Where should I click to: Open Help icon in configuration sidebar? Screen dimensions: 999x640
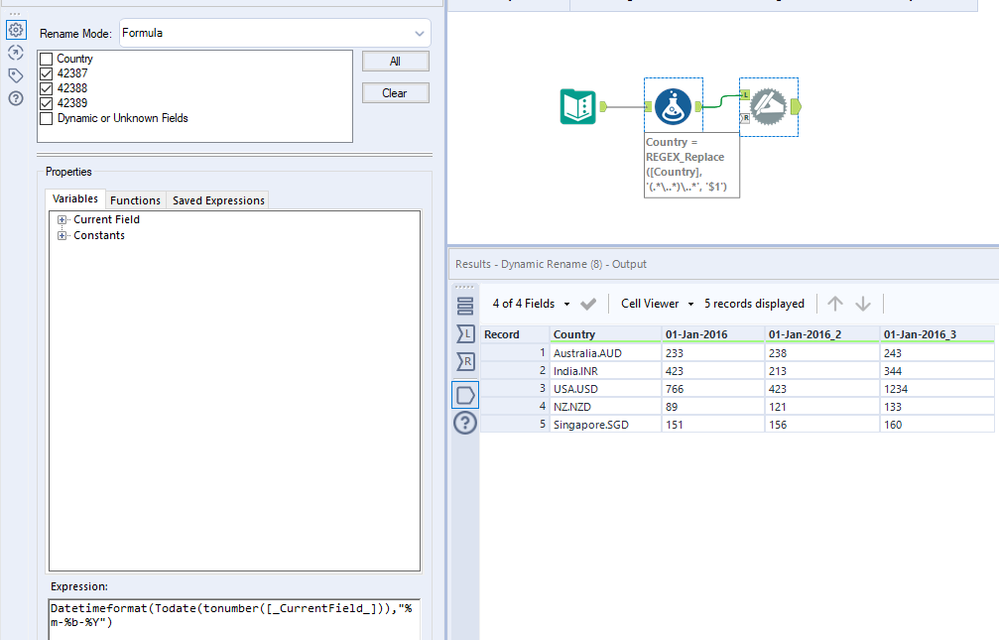pos(15,98)
